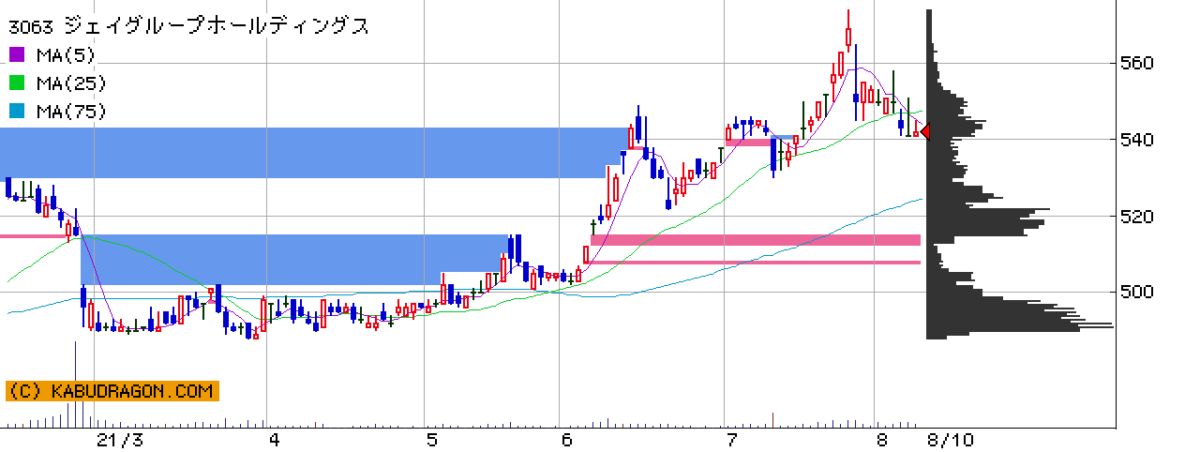1200x452 pixels.
Task: Click the blue MA(75) legend swatch
Action: (x=16, y=111)
